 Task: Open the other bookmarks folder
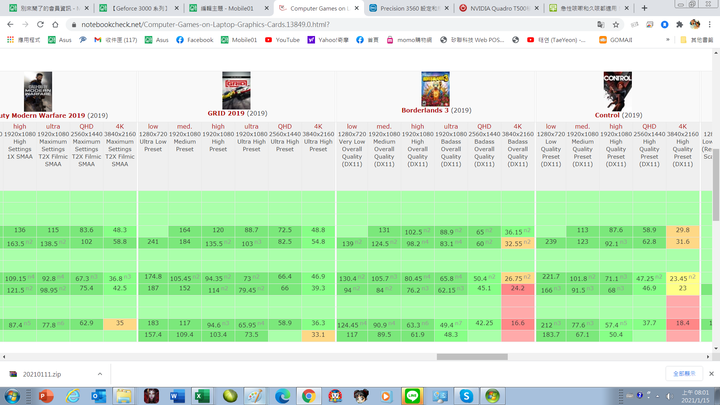point(697,40)
